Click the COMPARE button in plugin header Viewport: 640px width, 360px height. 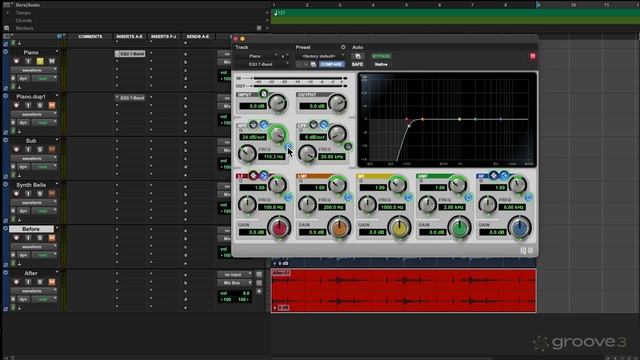[x=331, y=64]
